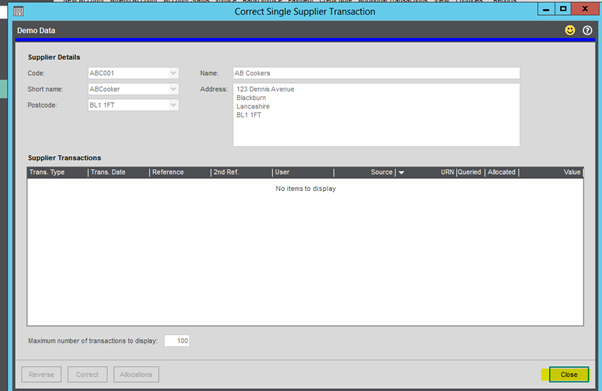
Task: Click the Supplier Transactions heading
Action: tap(64, 158)
